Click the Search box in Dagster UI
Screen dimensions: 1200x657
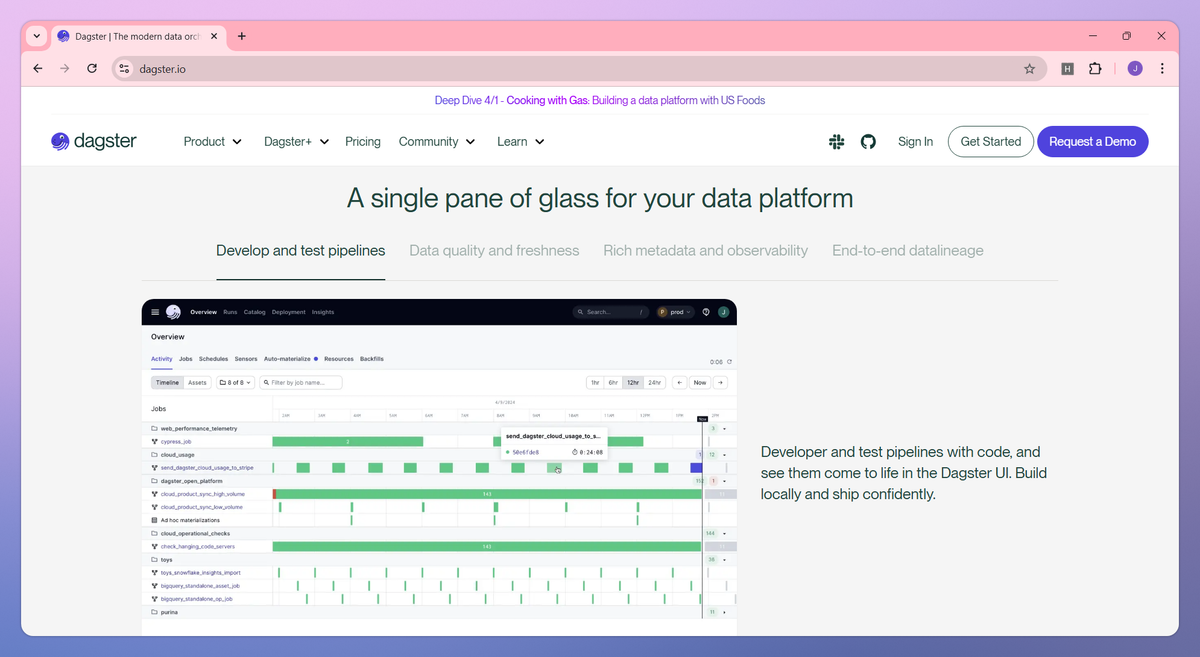tap(611, 312)
